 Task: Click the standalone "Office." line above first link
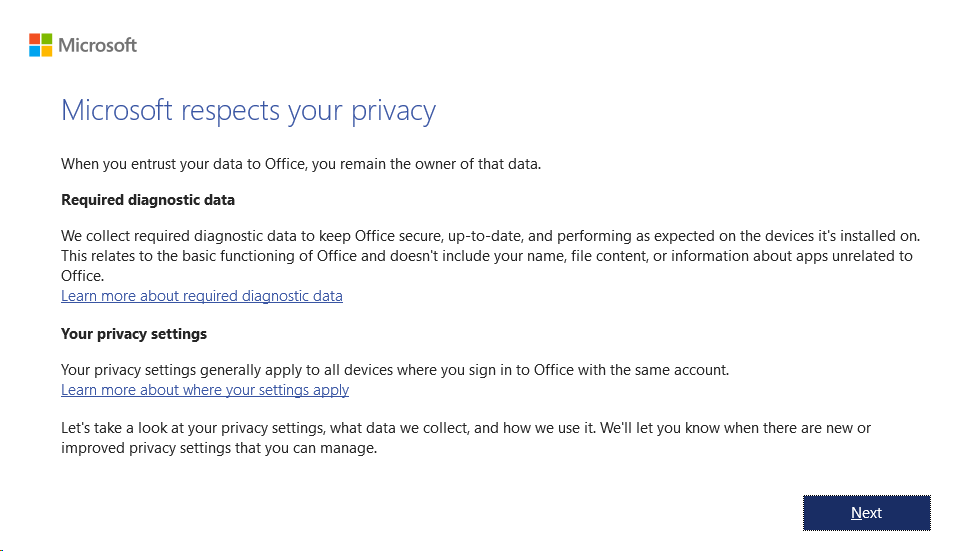coord(82,276)
